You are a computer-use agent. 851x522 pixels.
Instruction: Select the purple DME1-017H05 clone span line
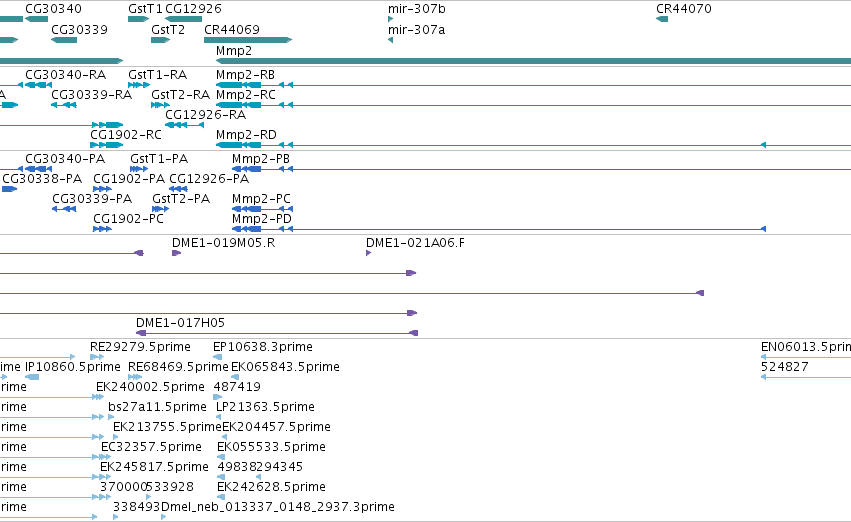277,333
